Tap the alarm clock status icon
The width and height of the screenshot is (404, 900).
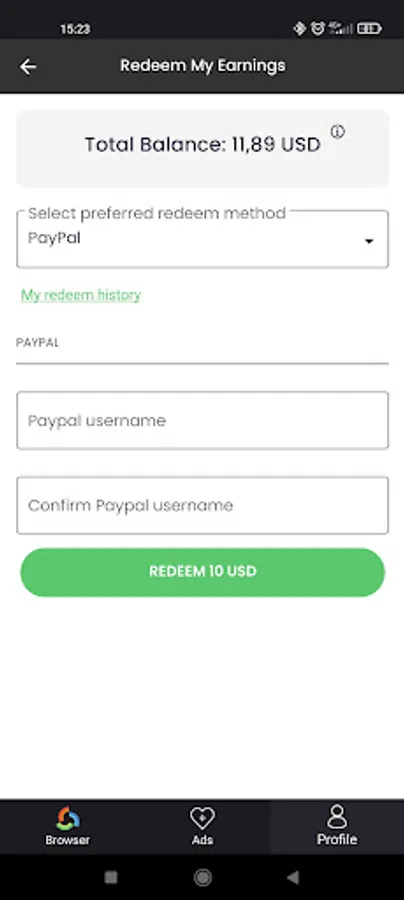pos(317,28)
